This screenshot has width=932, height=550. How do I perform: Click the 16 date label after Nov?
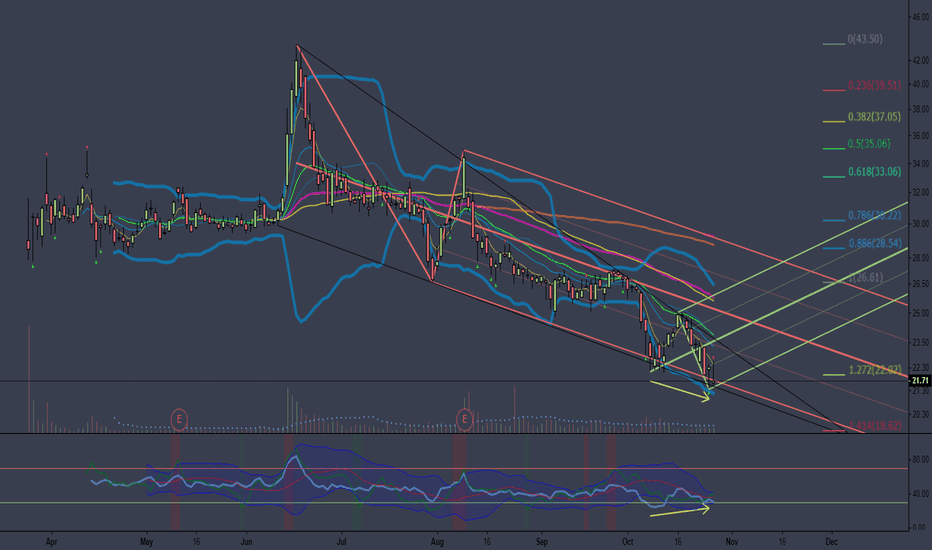point(782,542)
